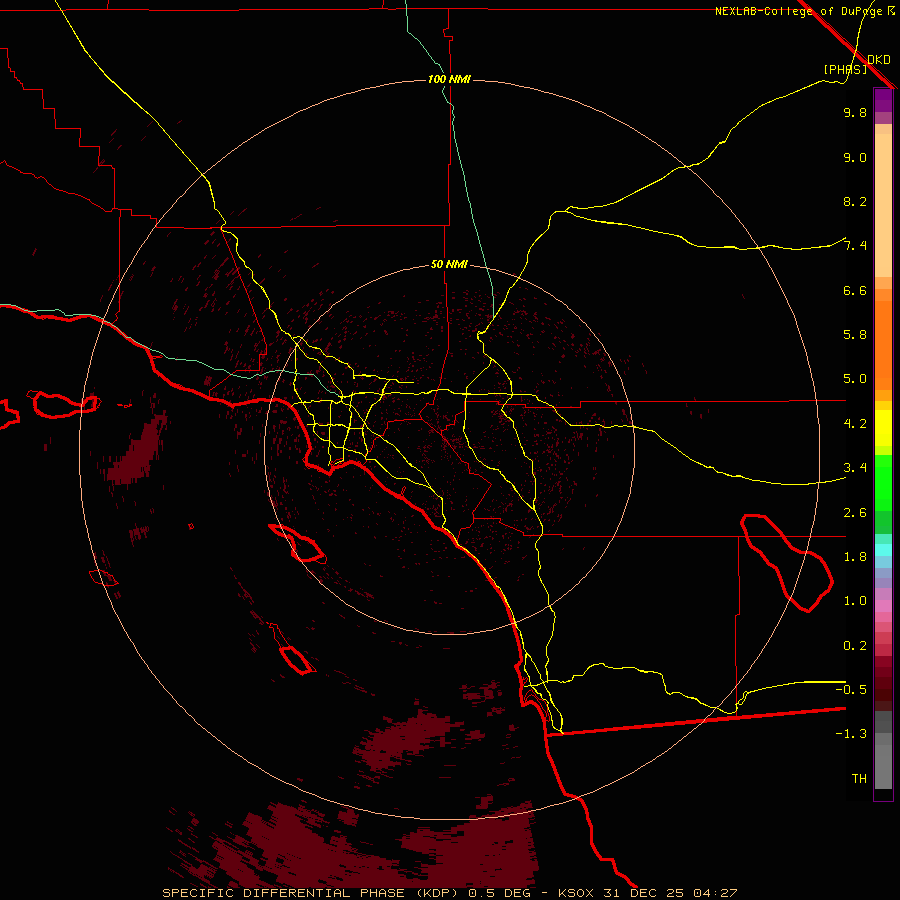Viewport: 900px width, 900px height.
Task: Click the gray segment of the color bar
Action: (x=883, y=750)
